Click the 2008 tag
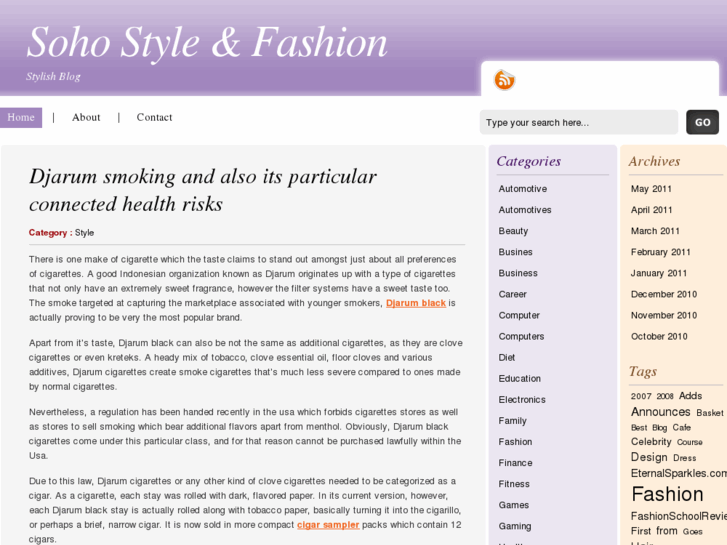 pyautogui.click(x=665, y=397)
